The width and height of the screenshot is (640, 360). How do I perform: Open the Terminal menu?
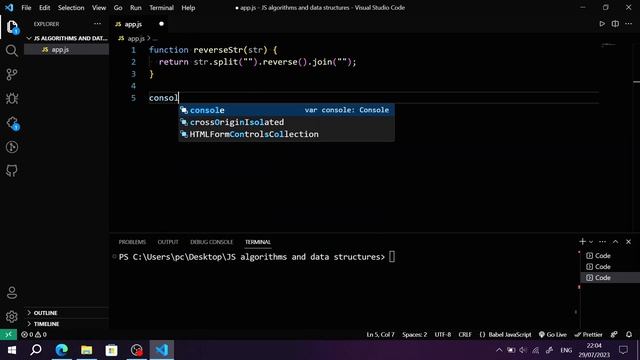point(161,7)
